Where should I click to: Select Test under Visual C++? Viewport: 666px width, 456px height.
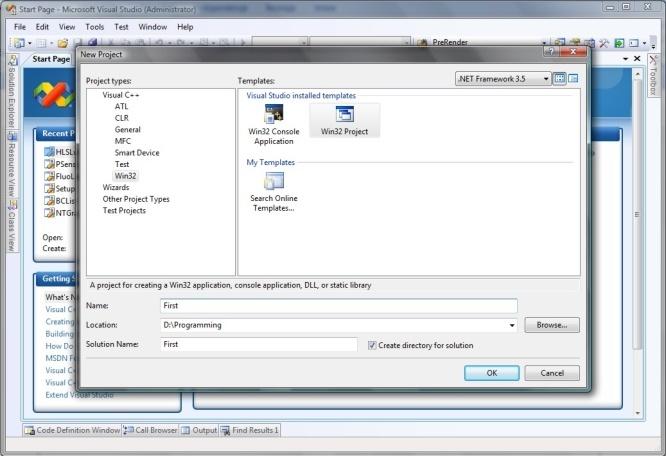click(x=122, y=164)
